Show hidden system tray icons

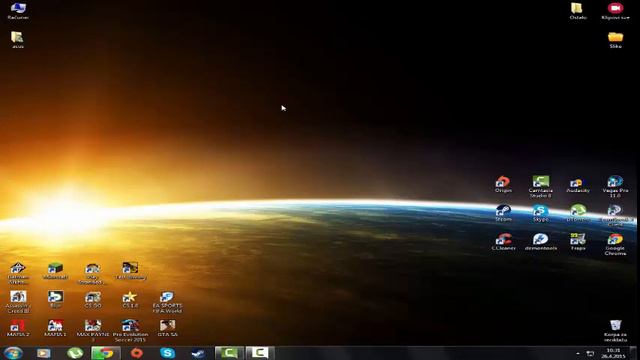pyautogui.click(x=578, y=353)
